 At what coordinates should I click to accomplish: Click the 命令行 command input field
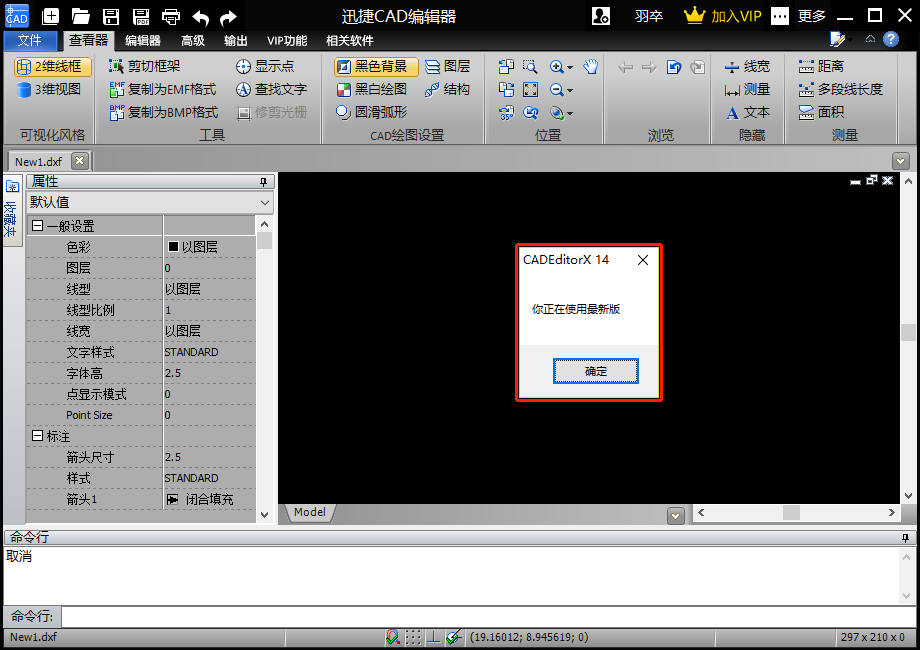point(489,617)
